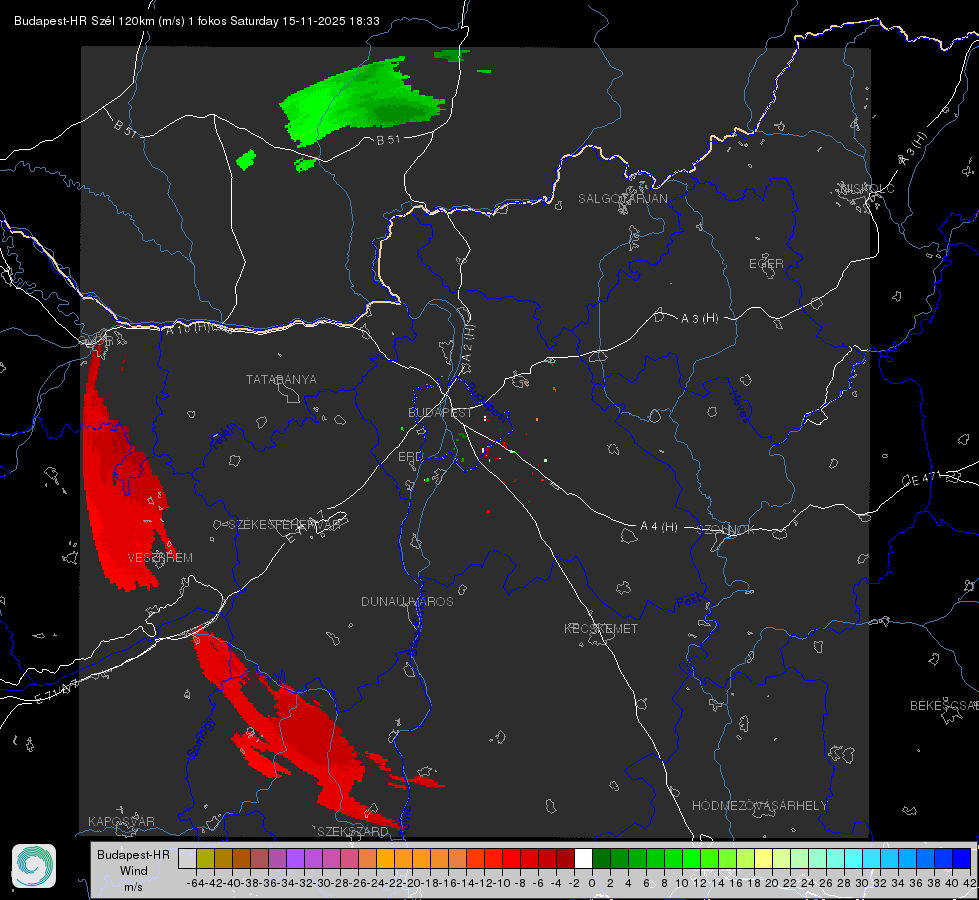Image resolution: width=979 pixels, height=900 pixels.
Task: Click the 'A 4 (H)' road label
Action: point(659,526)
